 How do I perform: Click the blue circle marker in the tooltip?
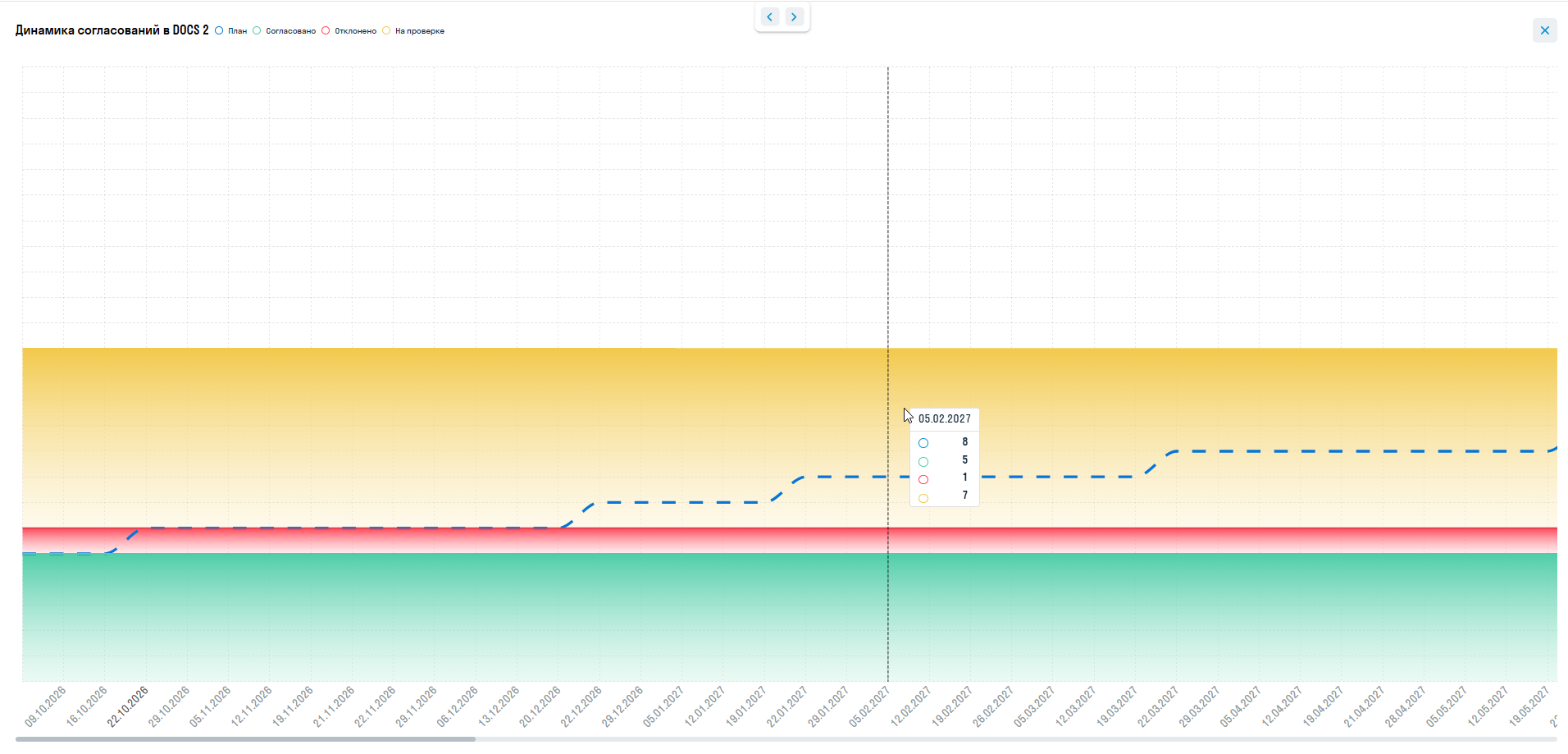pyautogui.click(x=923, y=443)
